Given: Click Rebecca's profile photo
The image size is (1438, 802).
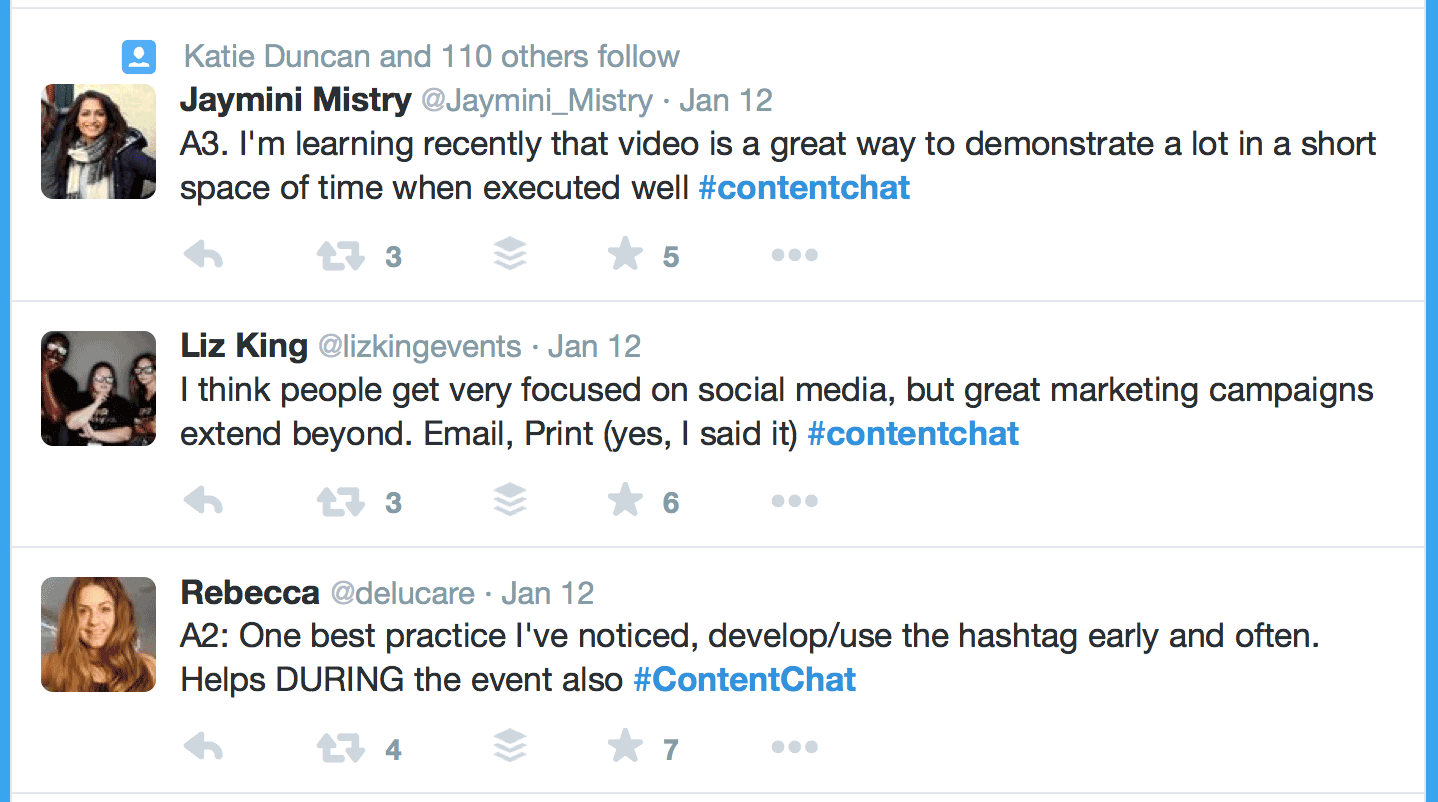Looking at the screenshot, I should (x=98, y=634).
